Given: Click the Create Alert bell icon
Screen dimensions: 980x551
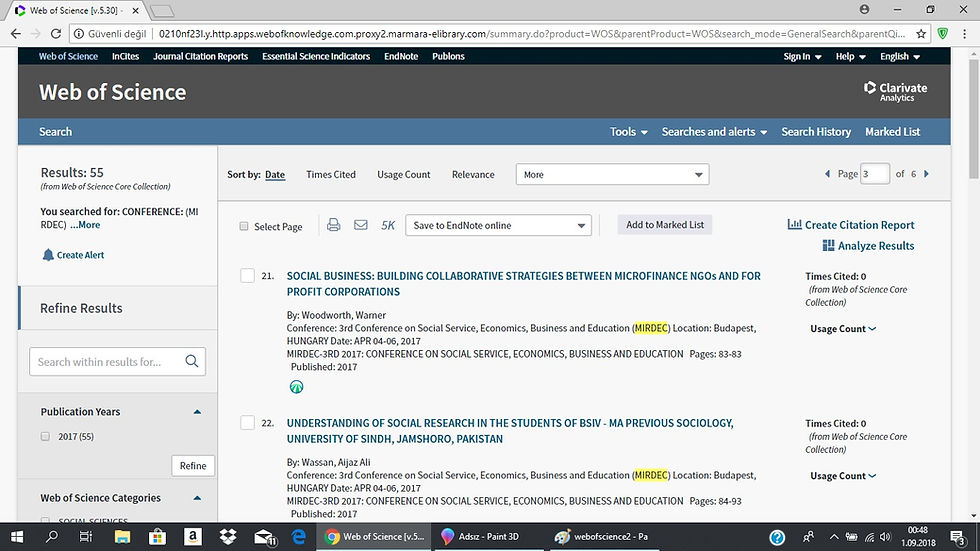Looking at the screenshot, I should pos(48,255).
